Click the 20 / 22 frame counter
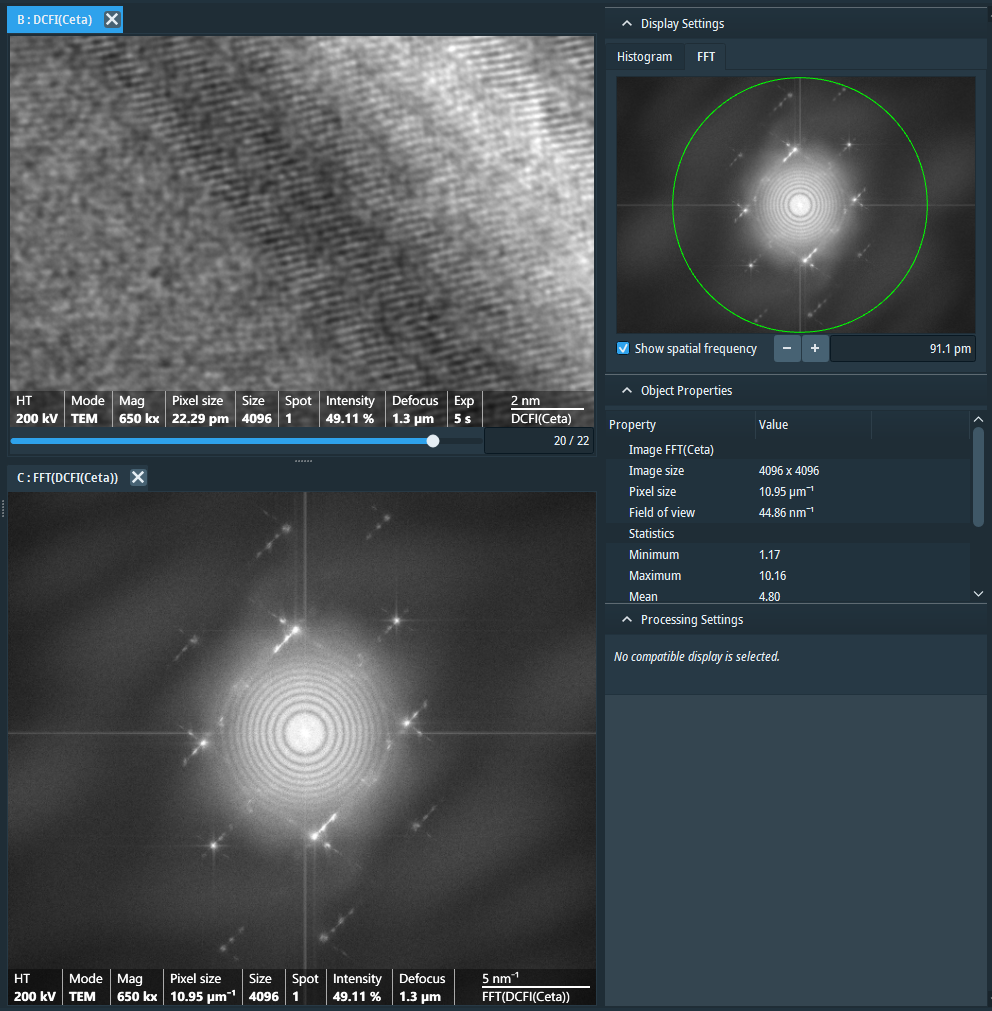The image size is (992, 1011). tap(539, 440)
